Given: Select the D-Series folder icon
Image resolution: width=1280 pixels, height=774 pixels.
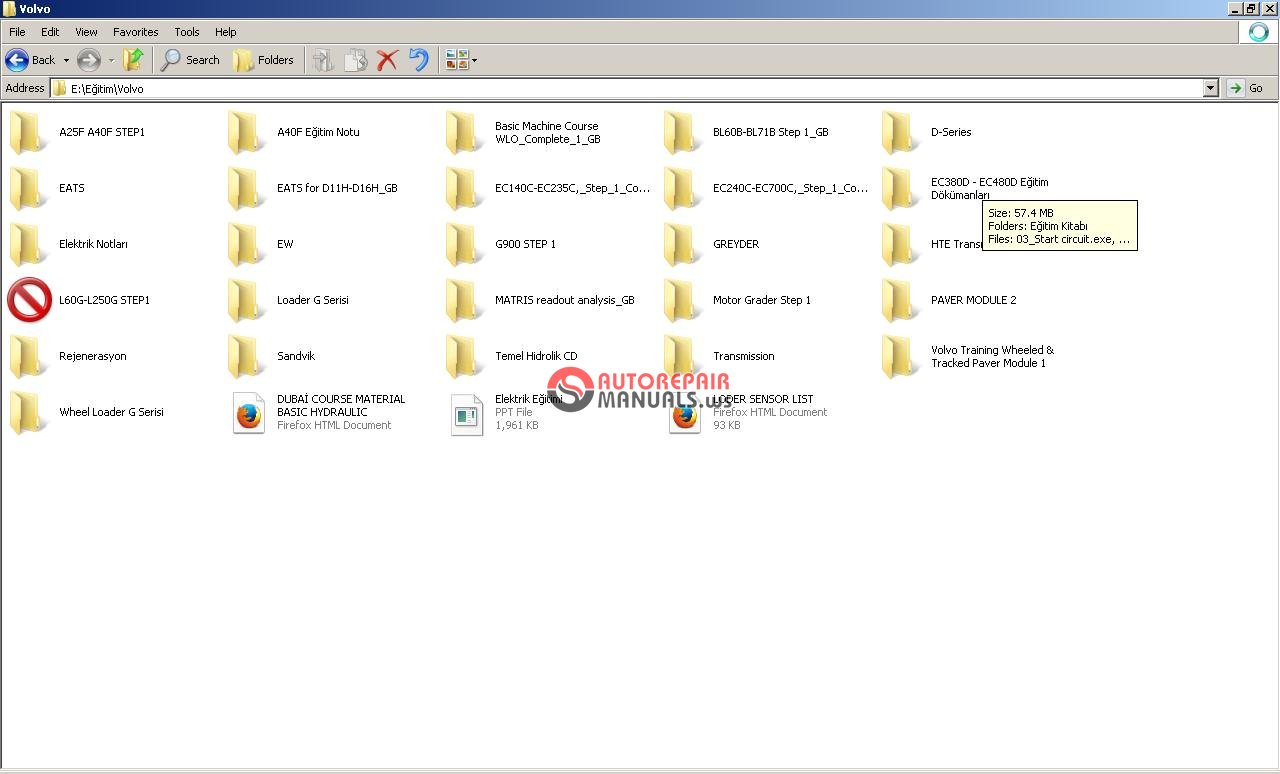Looking at the screenshot, I should [x=900, y=132].
